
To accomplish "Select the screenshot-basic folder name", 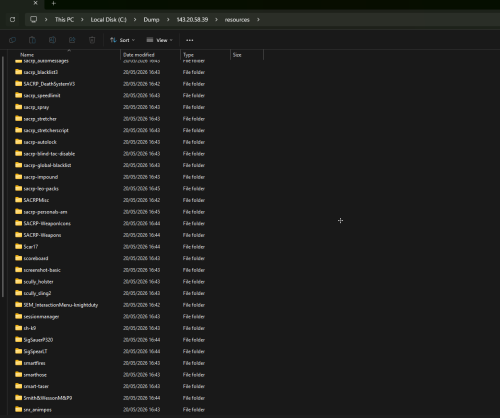I will [42, 270].
